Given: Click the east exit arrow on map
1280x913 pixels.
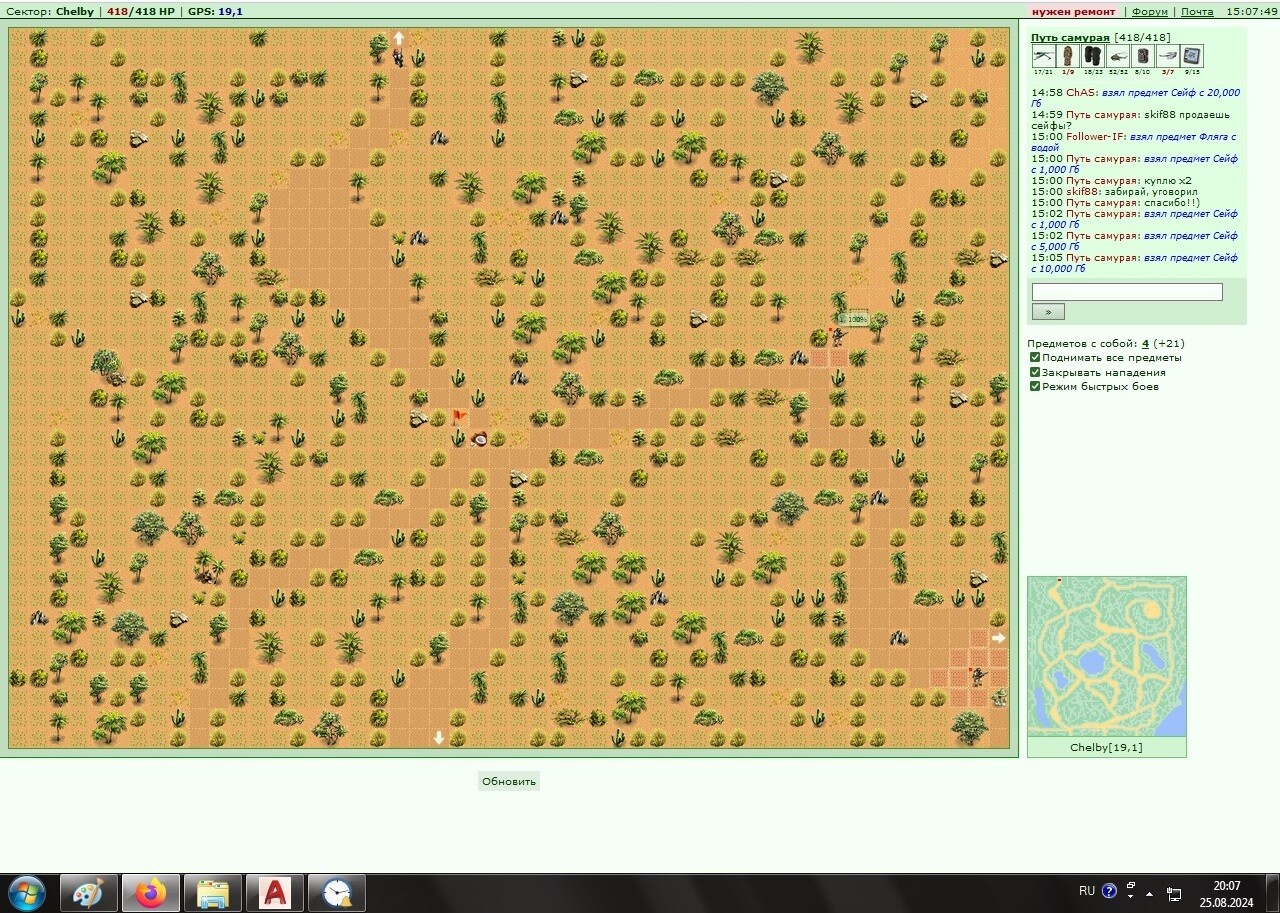Looking at the screenshot, I should 998,637.
